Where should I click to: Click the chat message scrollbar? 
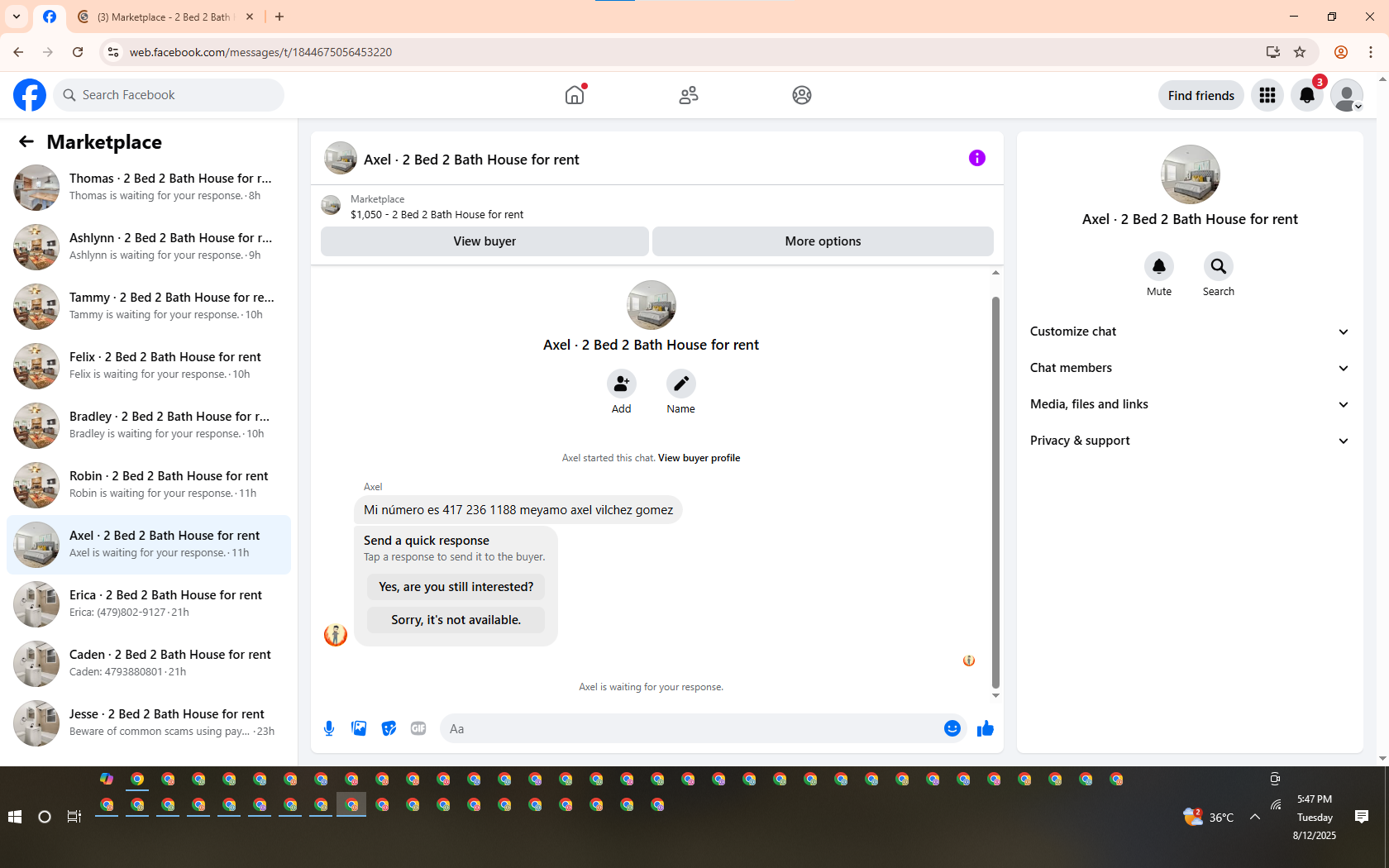995,492
